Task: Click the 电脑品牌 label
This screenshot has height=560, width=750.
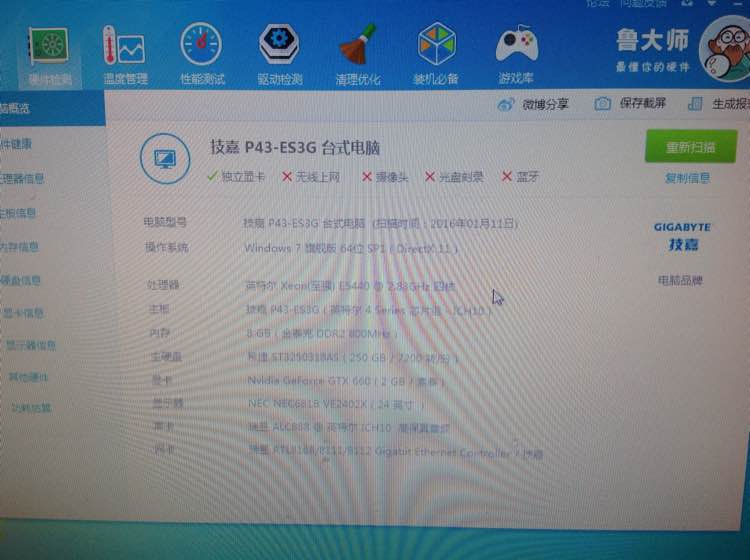Action: click(x=680, y=280)
